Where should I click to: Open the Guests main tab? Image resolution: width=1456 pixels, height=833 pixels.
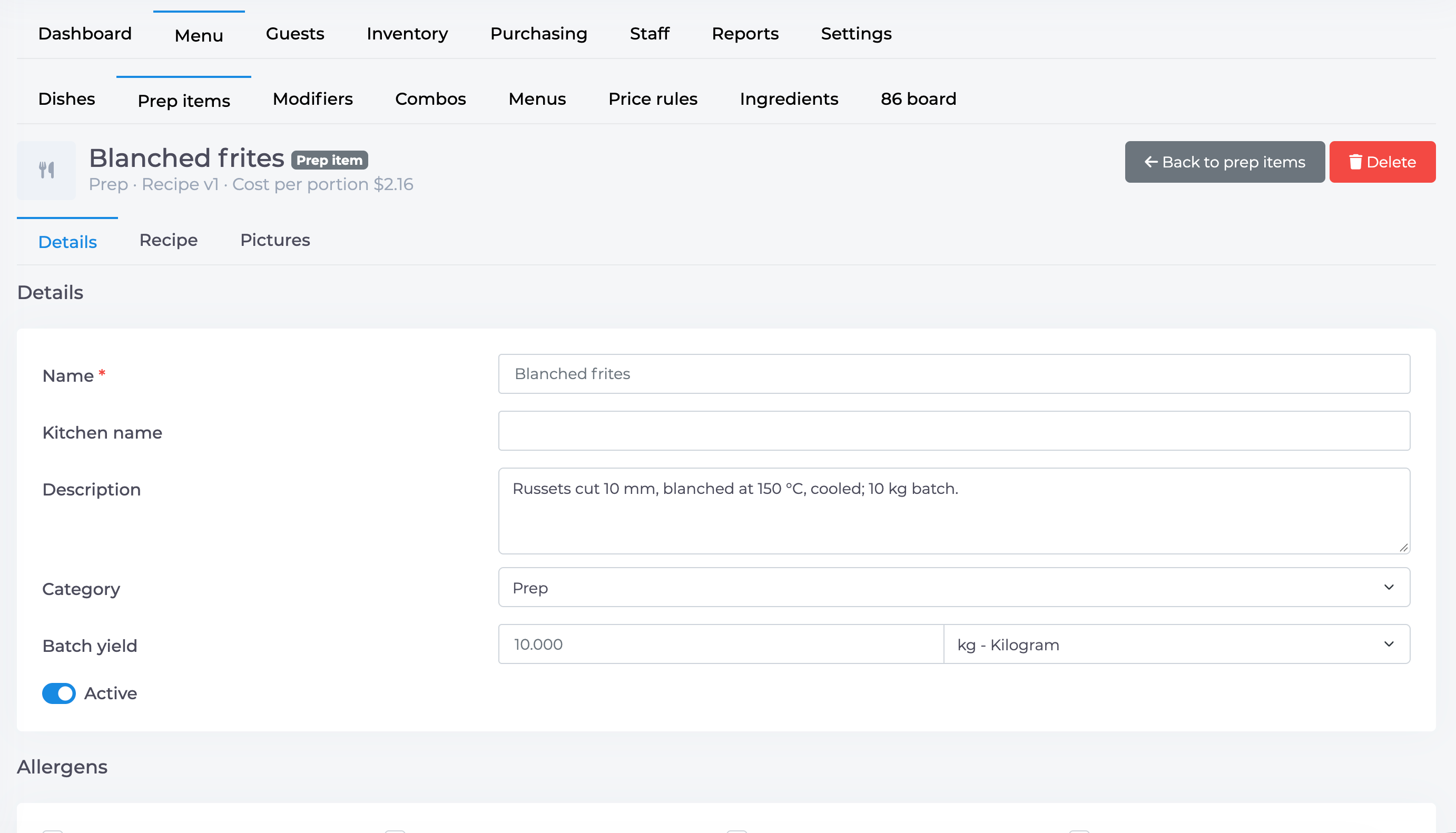tap(295, 34)
